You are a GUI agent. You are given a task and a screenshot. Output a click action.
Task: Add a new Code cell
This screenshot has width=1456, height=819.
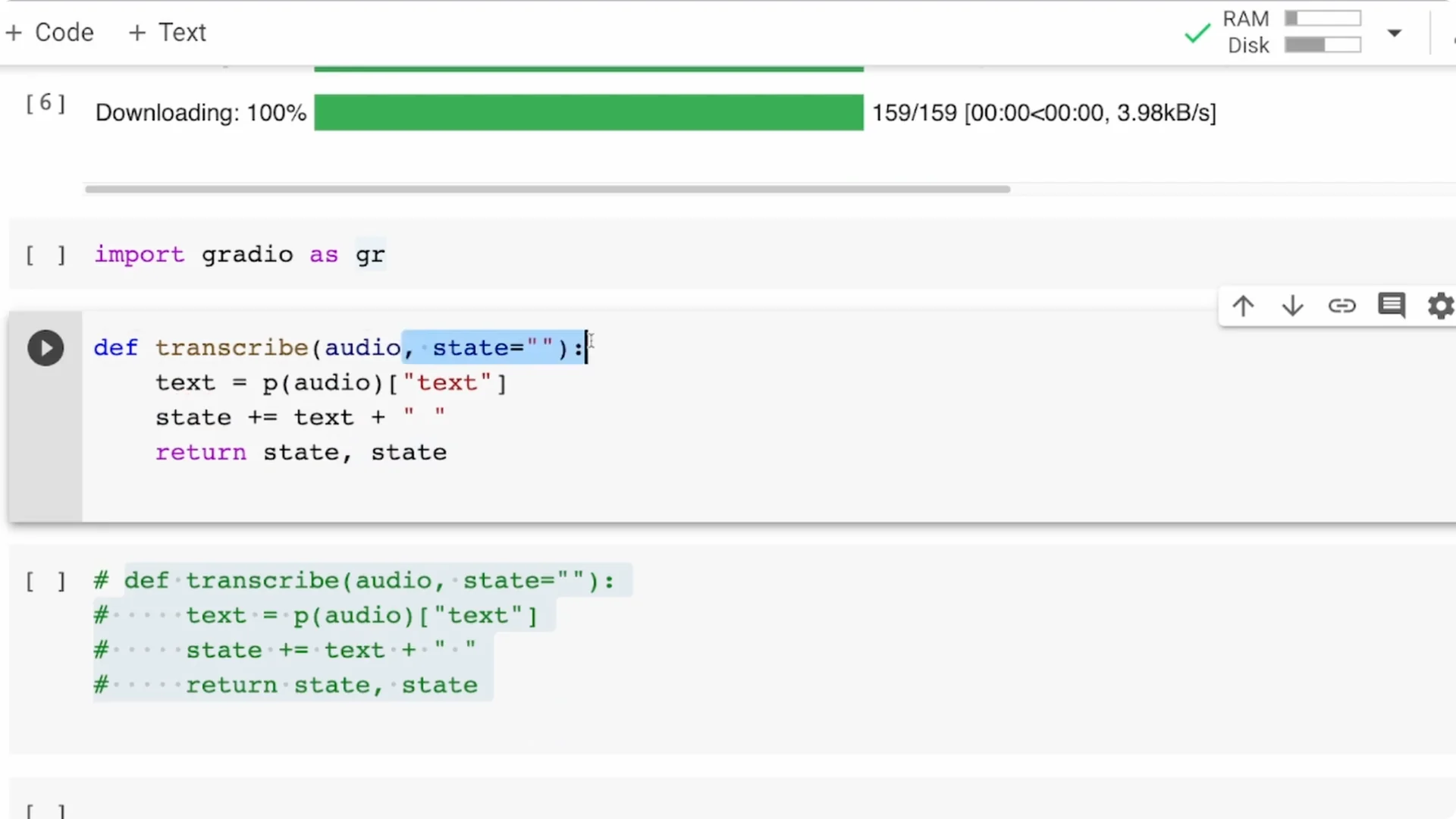[49, 32]
